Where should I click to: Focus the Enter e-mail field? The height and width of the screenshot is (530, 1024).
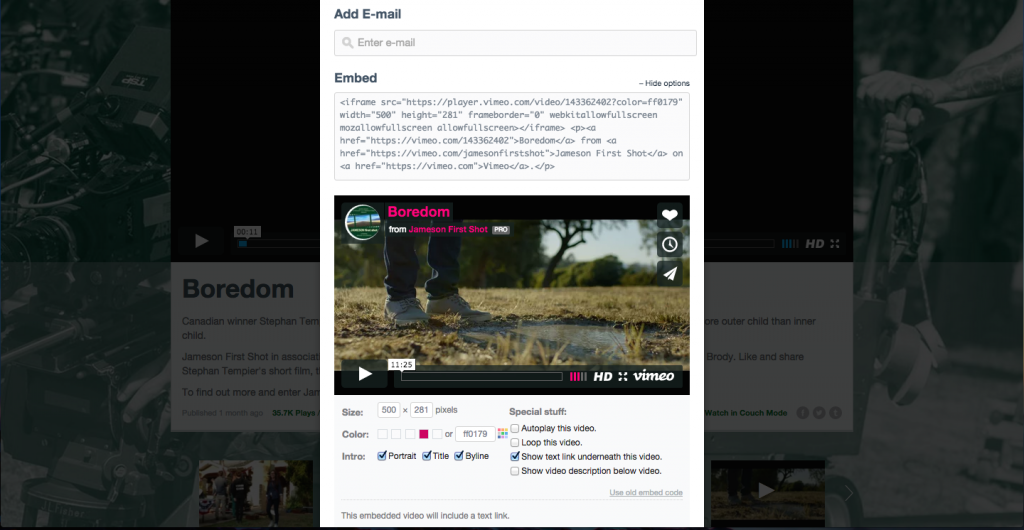point(515,43)
